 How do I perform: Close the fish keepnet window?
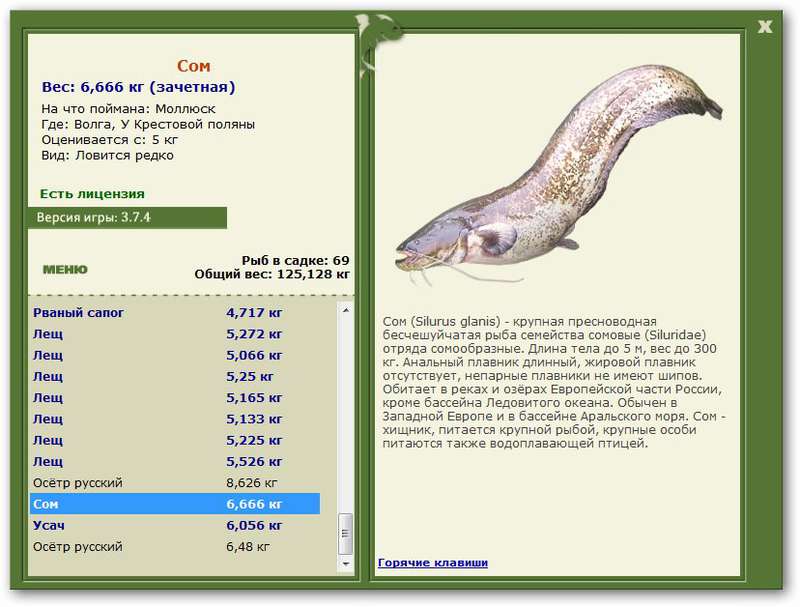[764, 27]
